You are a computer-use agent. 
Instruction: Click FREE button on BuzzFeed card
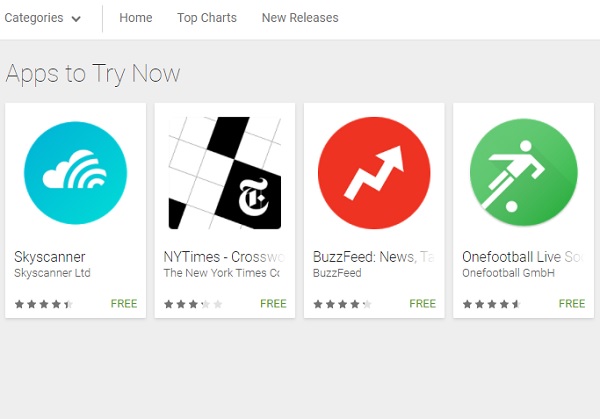pos(422,303)
